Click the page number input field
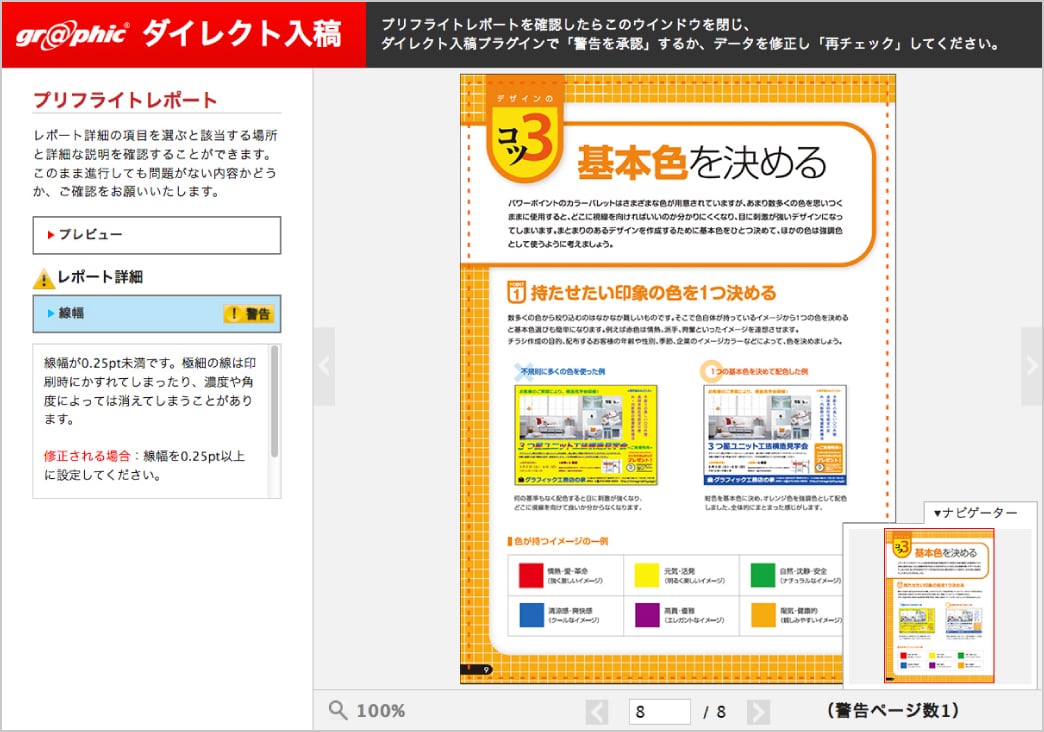This screenshot has height=732, width=1044. [x=659, y=712]
